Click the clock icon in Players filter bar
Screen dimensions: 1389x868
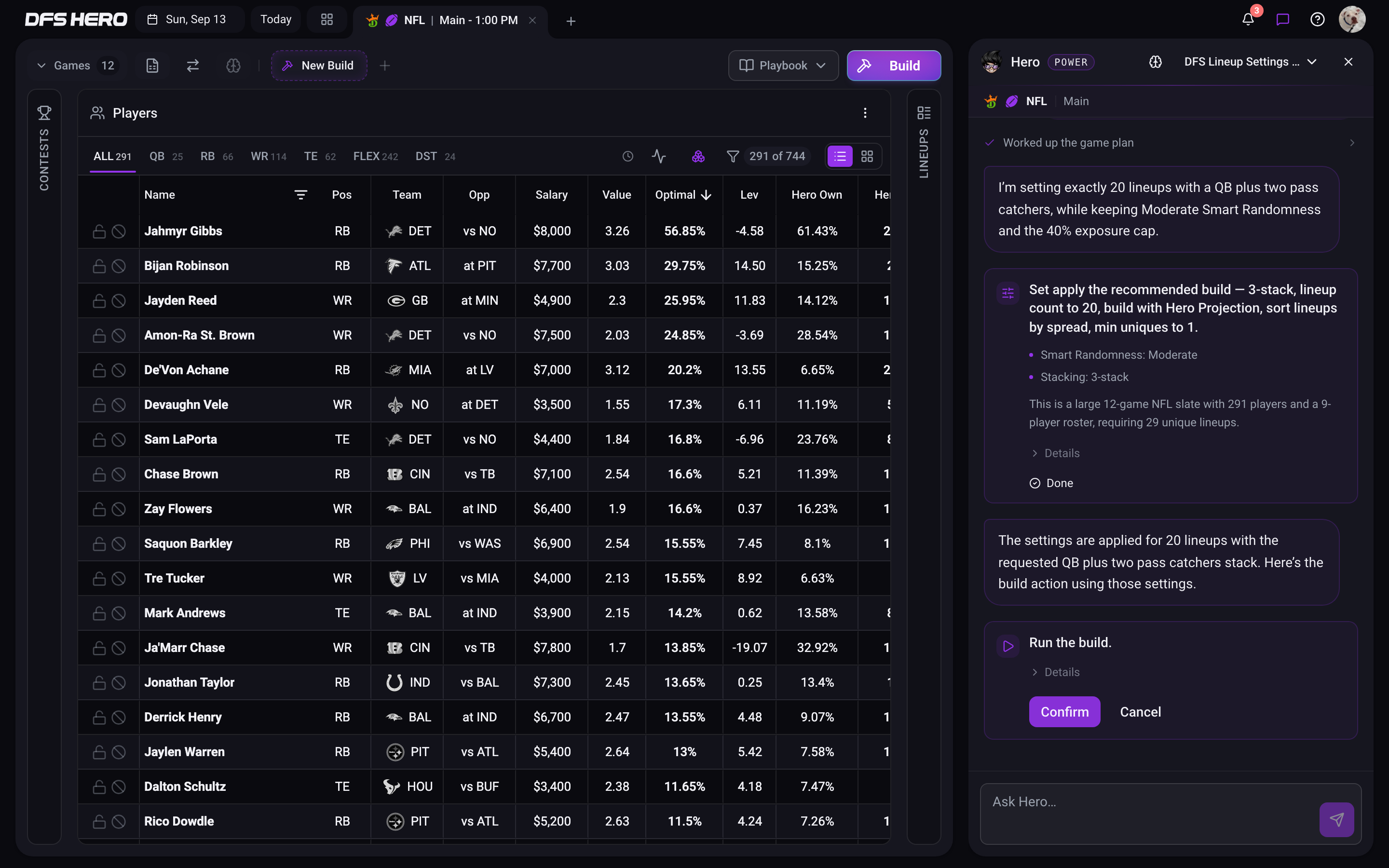point(628,156)
